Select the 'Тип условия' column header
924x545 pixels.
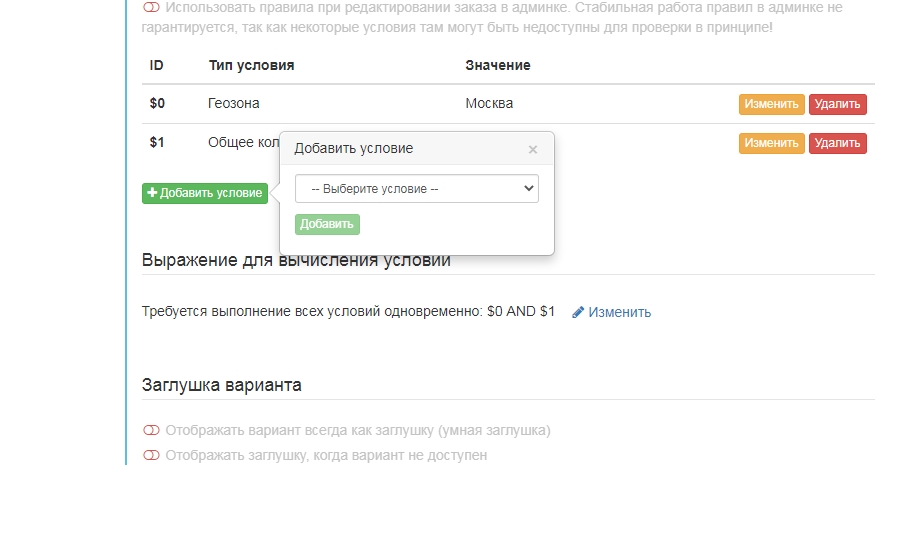click(x=251, y=65)
